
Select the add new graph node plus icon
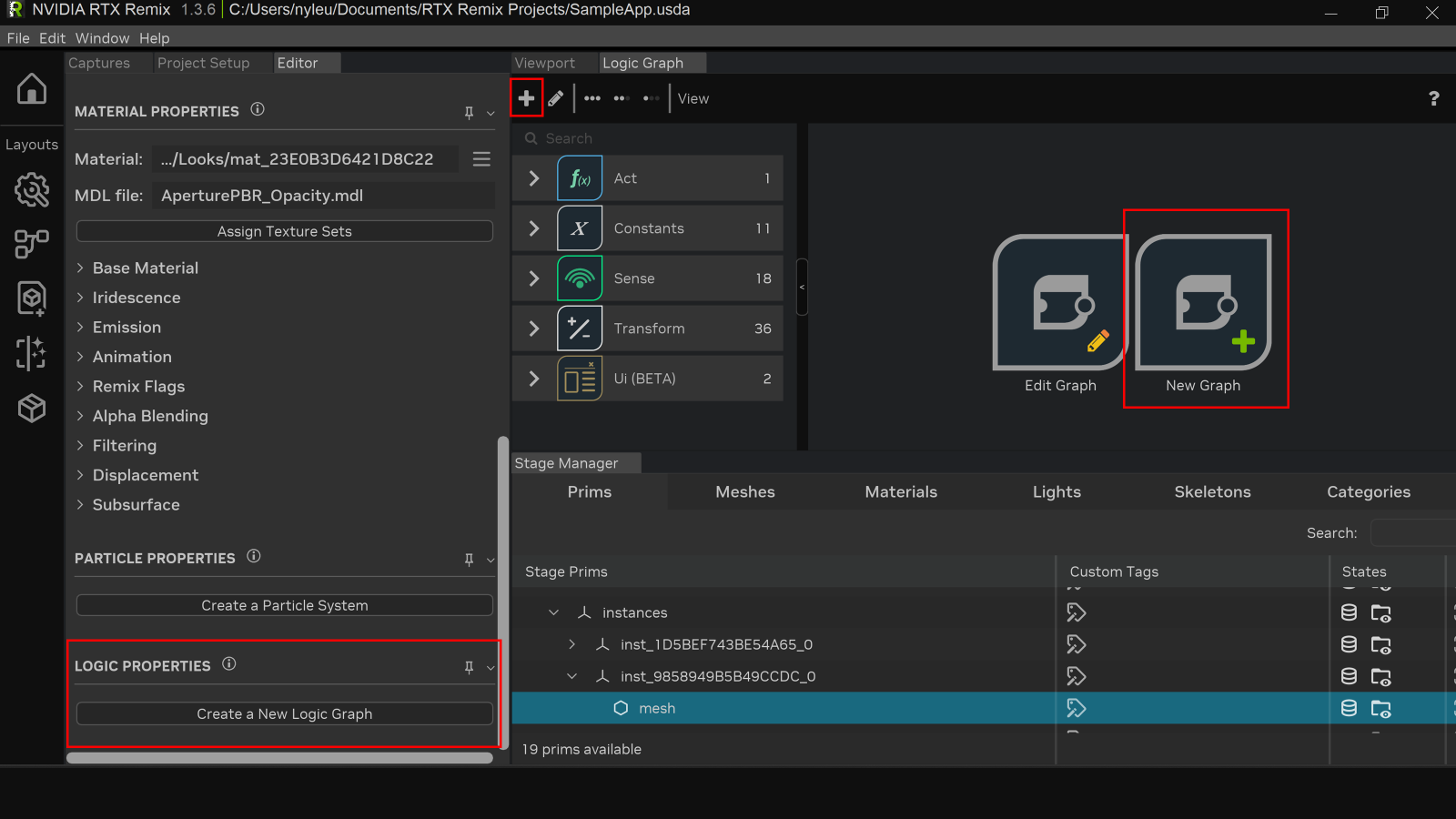point(526,98)
